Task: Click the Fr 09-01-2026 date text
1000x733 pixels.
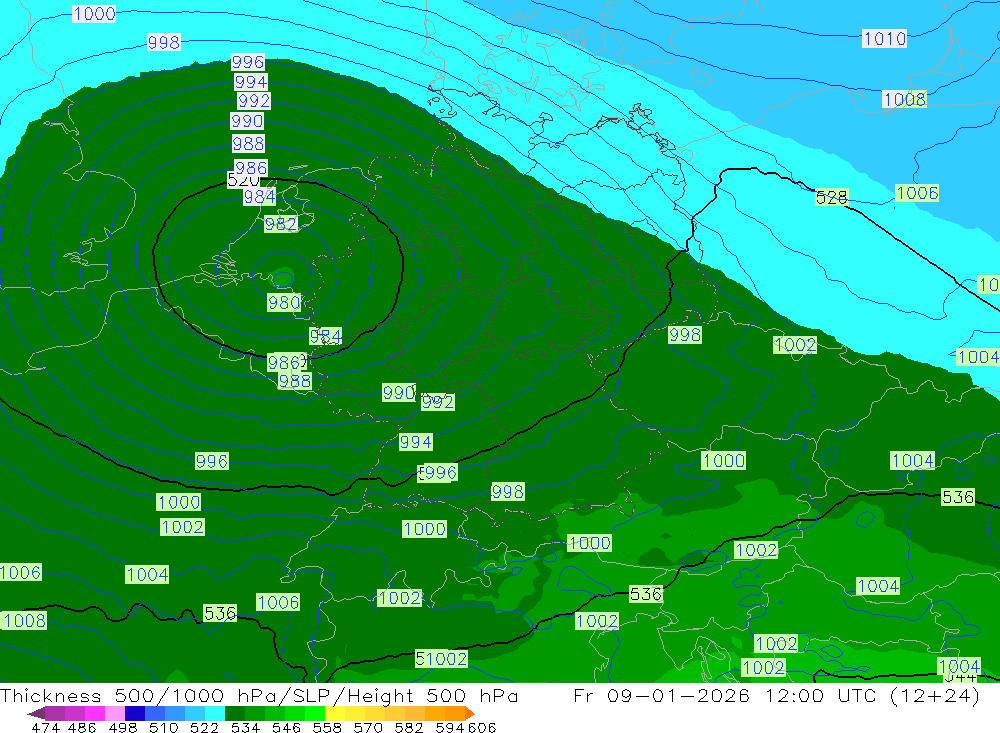Action: 661,695
